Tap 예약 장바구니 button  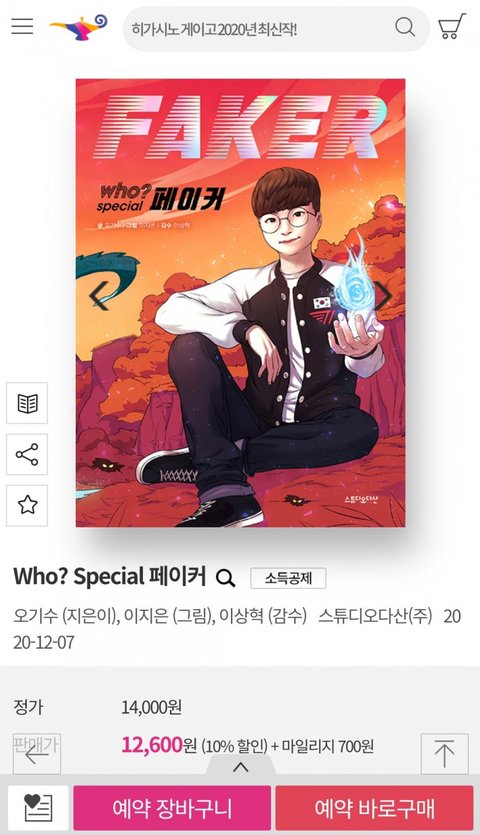[172, 808]
